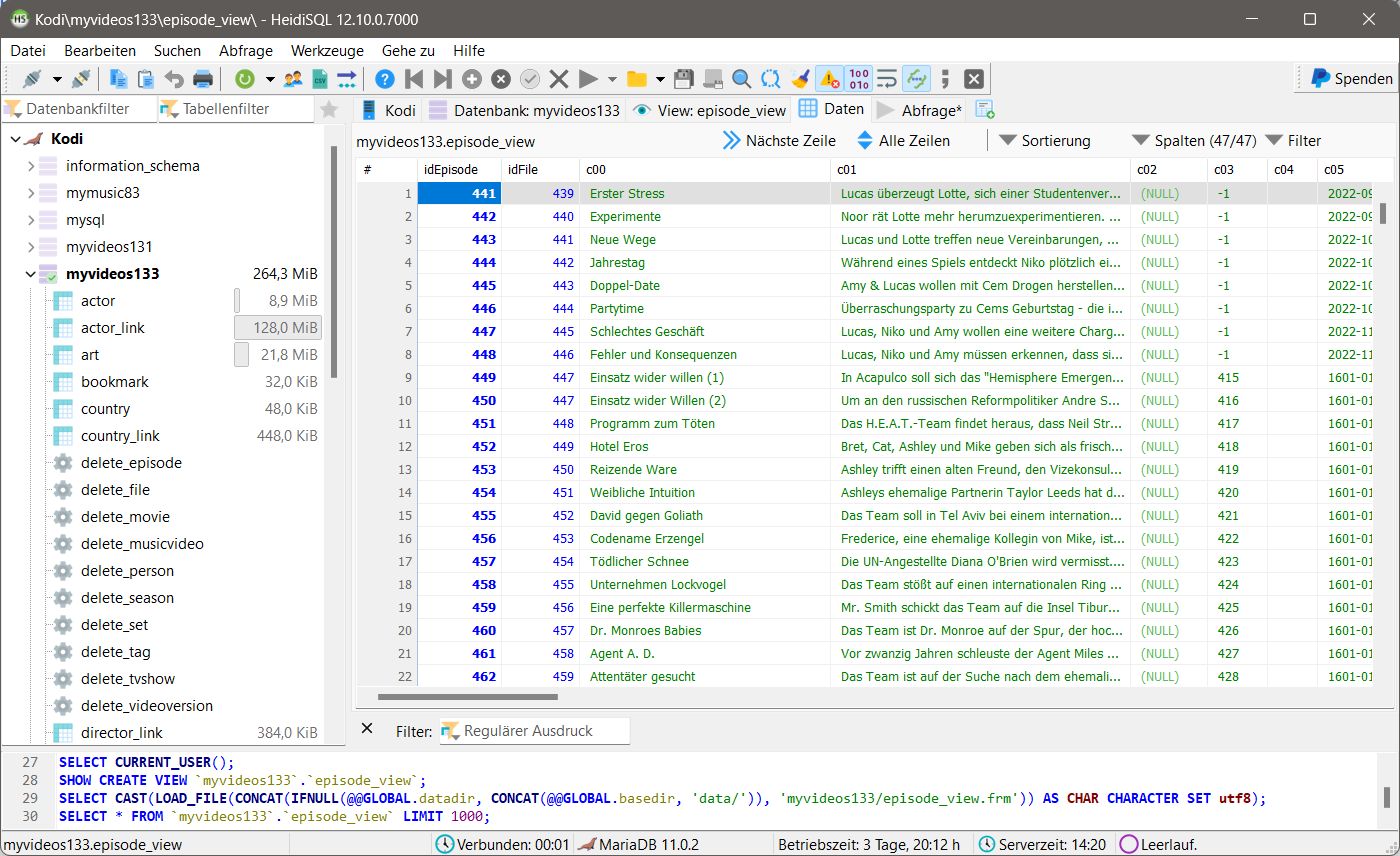Click the green Refresh icon
Screen dimensions: 1400x856
click(245, 79)
